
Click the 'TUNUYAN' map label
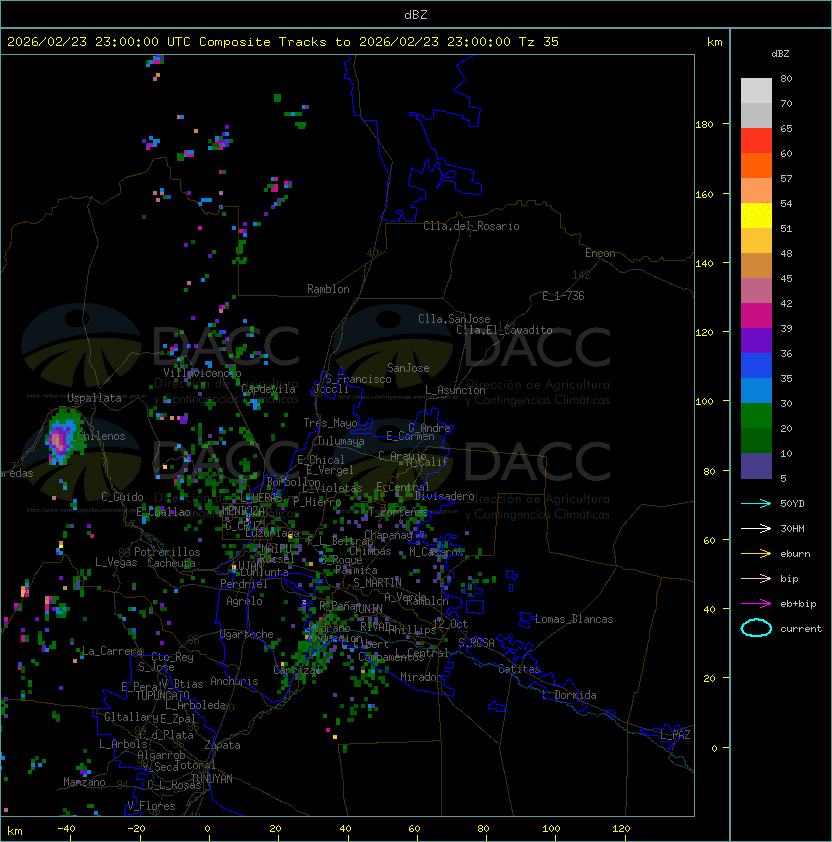point(212,779)
